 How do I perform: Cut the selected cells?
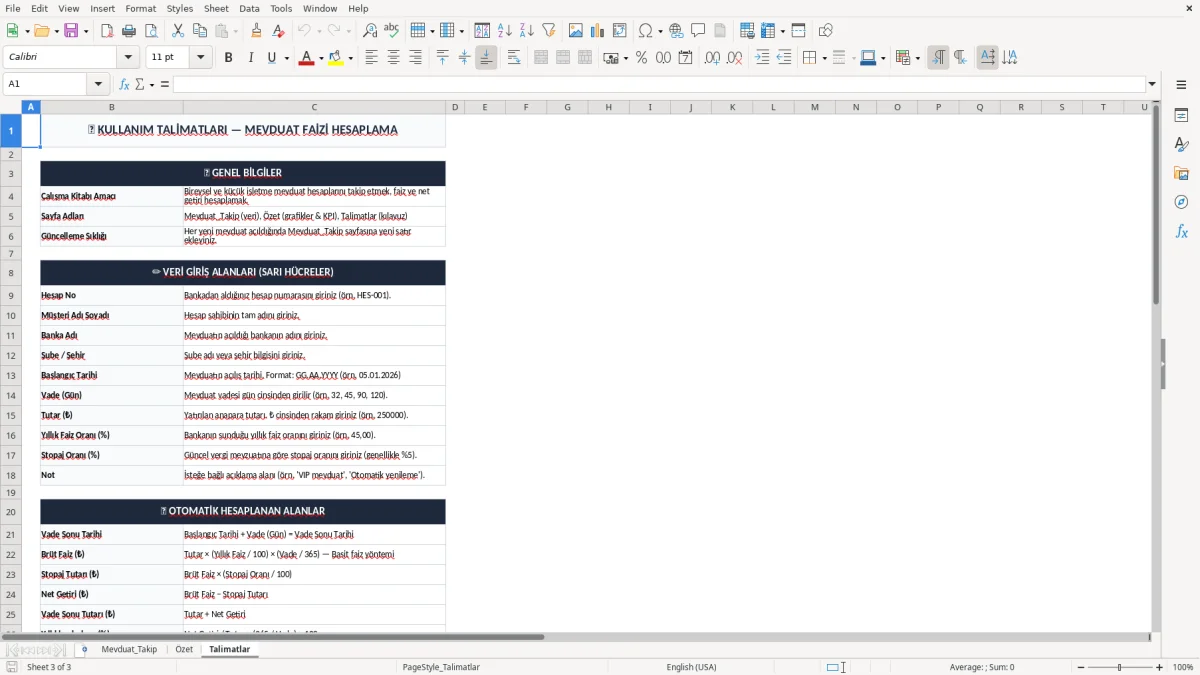tap(178, 31)
